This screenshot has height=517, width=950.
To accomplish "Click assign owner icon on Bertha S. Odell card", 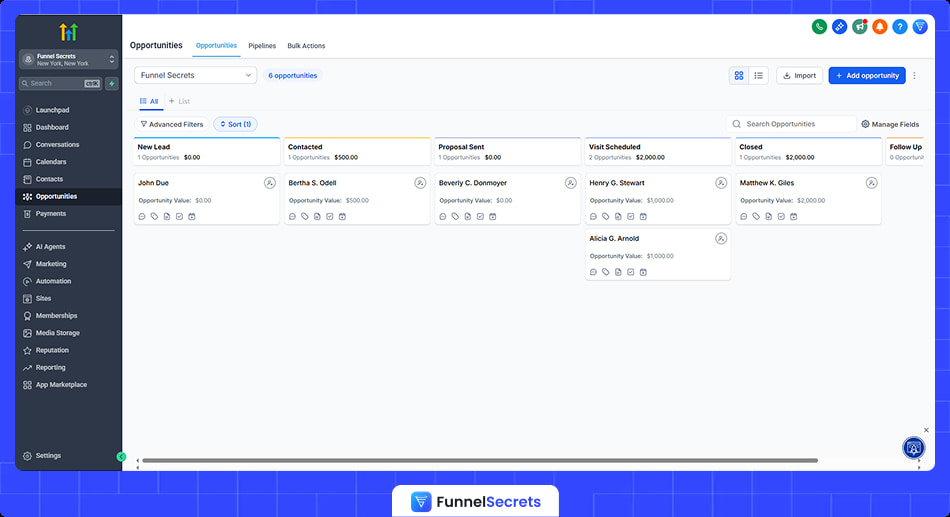I will (420, 183).
